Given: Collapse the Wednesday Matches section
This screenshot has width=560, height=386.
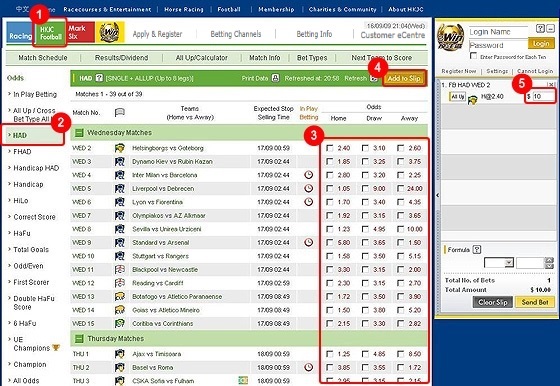Looking at the screenshot, I should (79, 133).
